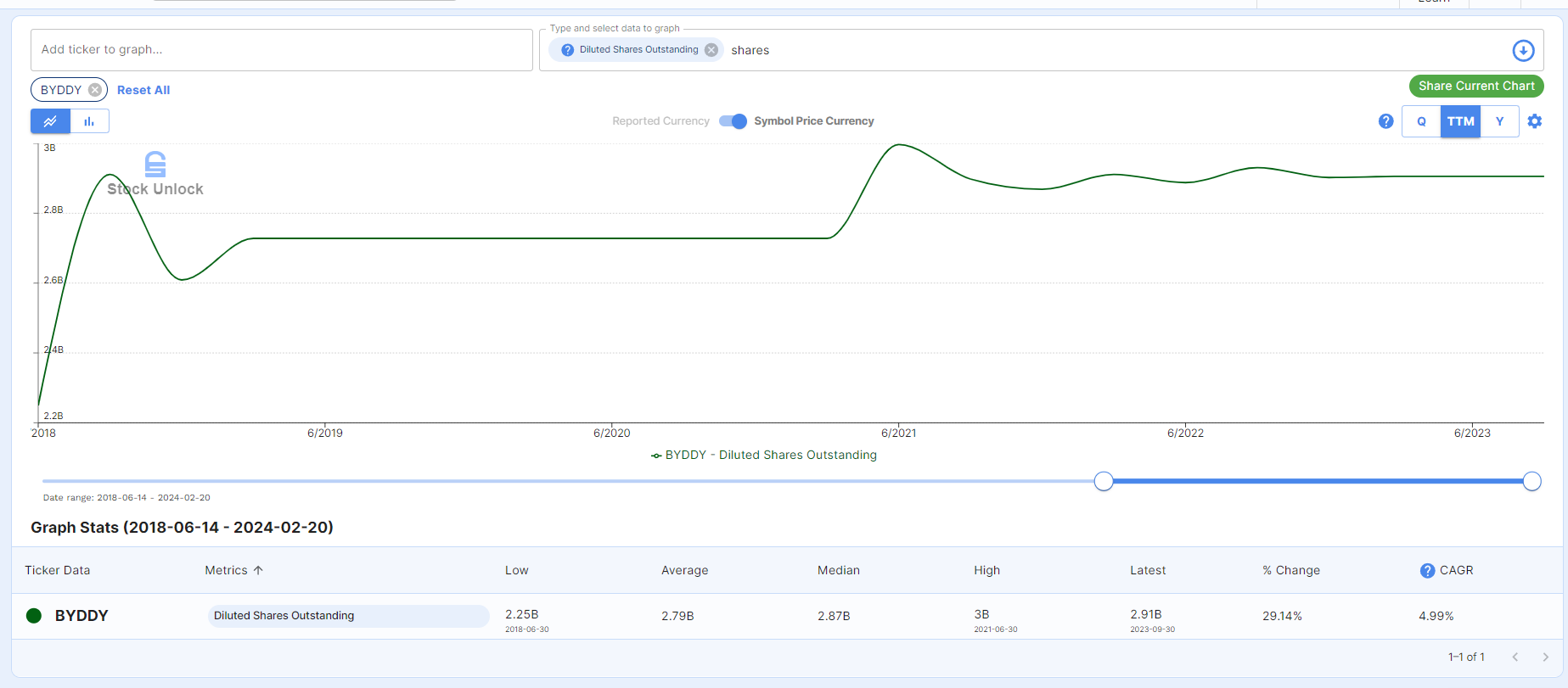Click the Latest column header

click(x=1148, y=570)
